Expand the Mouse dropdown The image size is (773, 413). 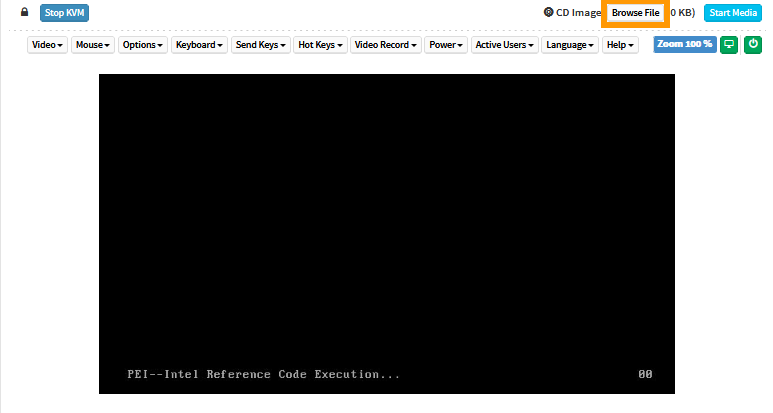click(93, 45)
